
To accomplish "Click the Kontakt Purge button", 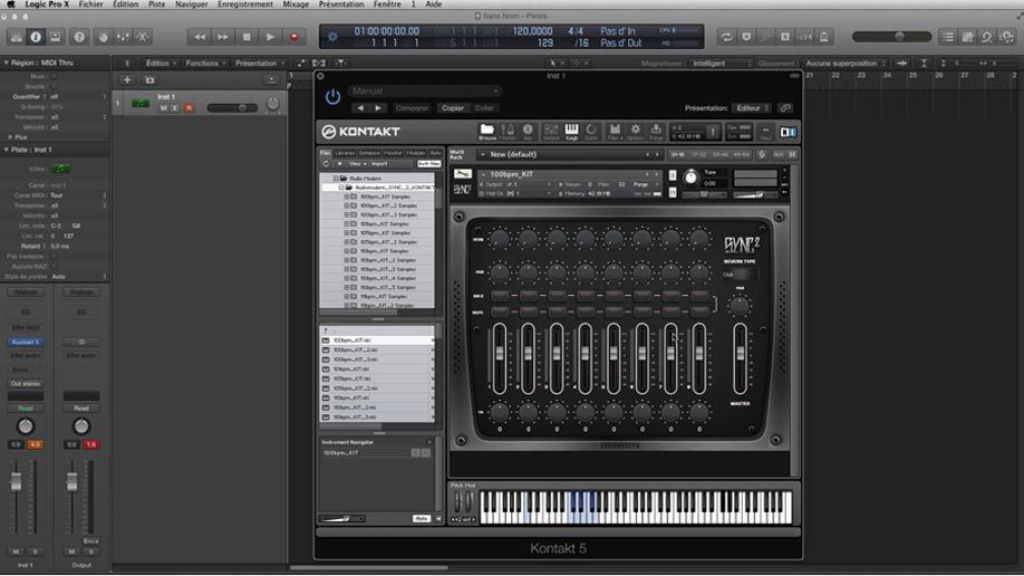I will [656, 131].
